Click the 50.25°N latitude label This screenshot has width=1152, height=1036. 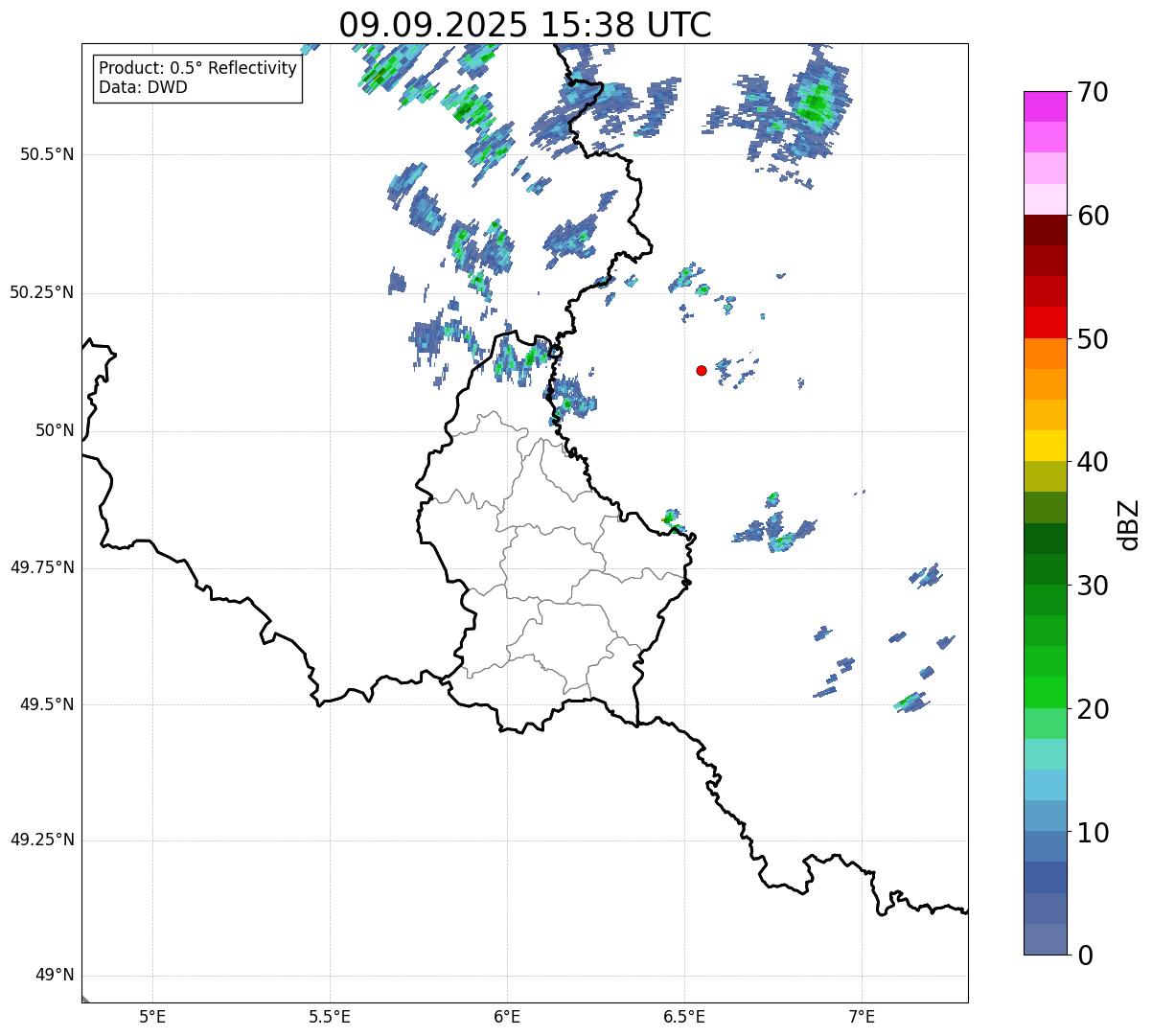[42, 292]
